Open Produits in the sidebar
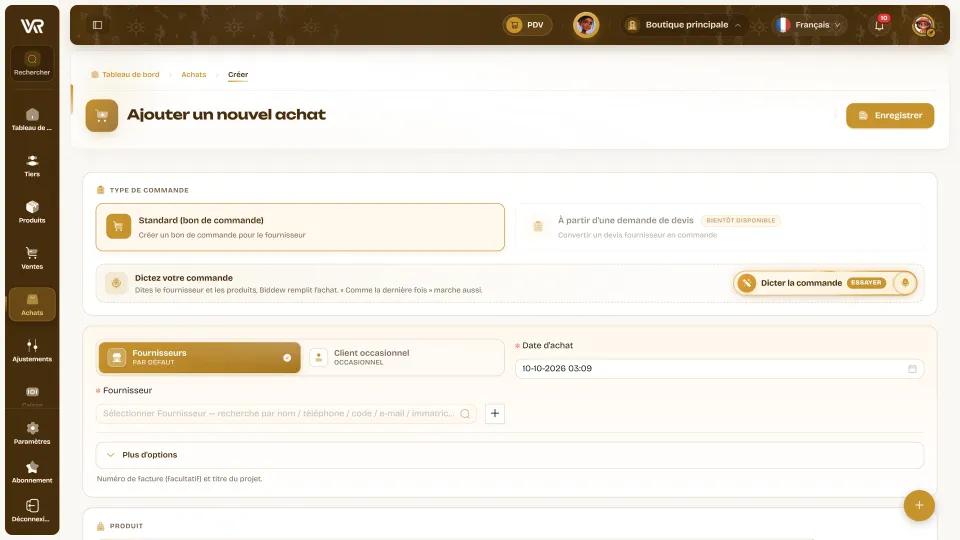The image size is (960, 540). coord(32,212)
